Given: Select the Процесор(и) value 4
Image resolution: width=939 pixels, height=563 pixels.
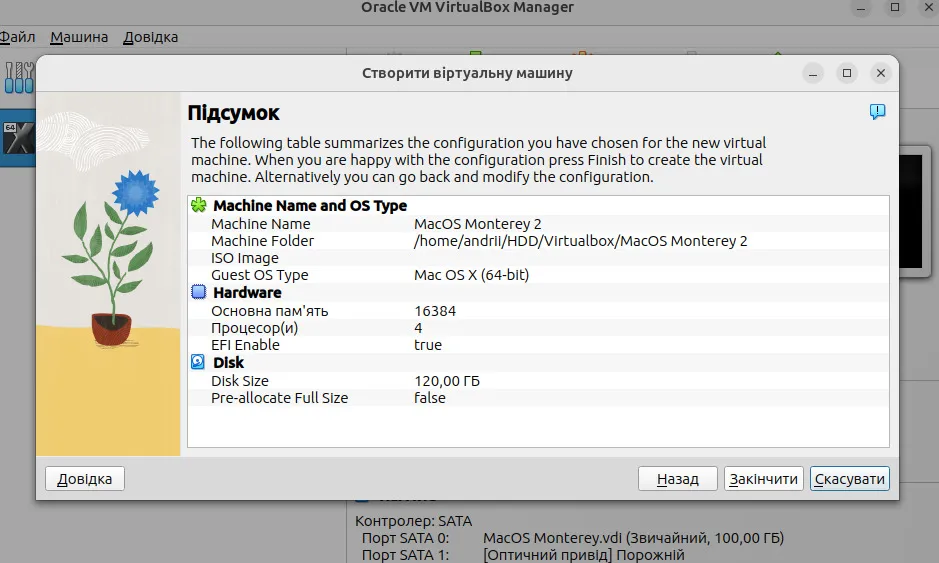Looking at the screenshot, I should click(x=418, y=328).
